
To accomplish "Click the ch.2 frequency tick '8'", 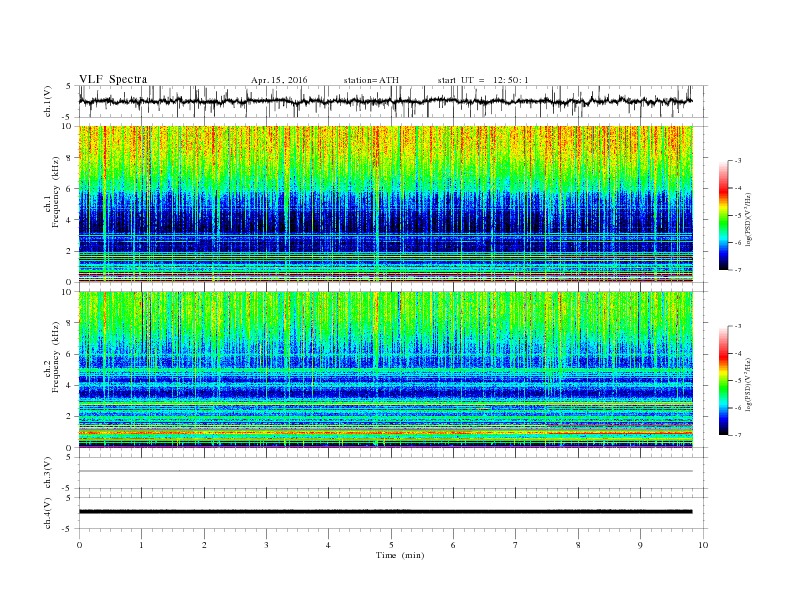I will [69, 323].
